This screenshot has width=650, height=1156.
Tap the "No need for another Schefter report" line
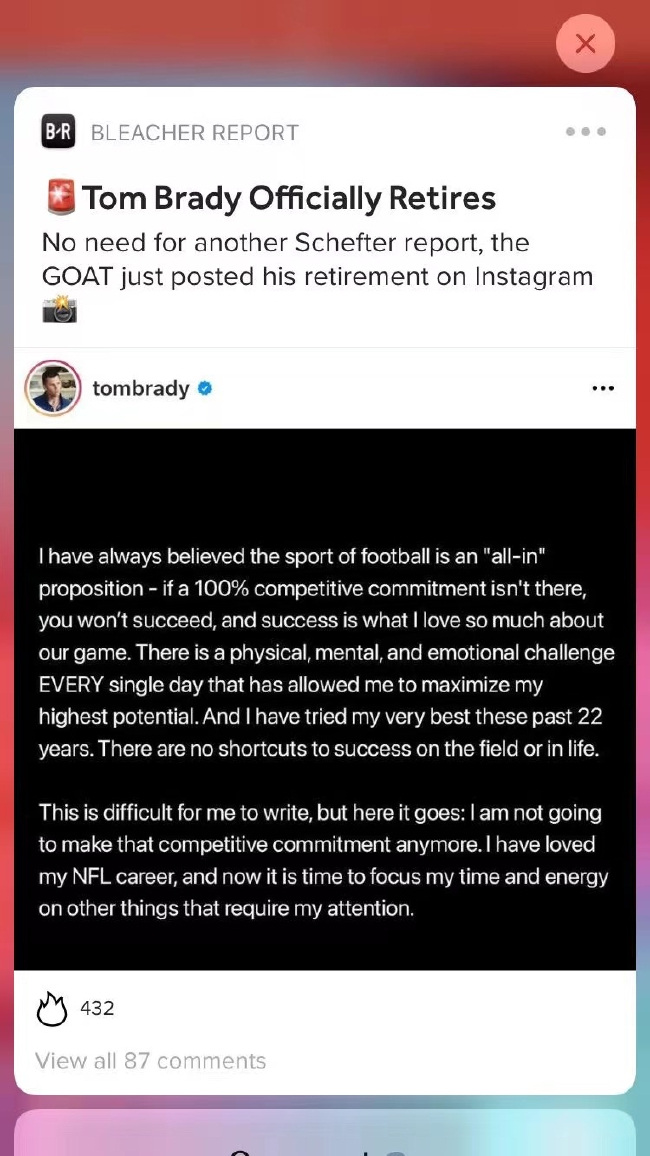click(285, 243)
